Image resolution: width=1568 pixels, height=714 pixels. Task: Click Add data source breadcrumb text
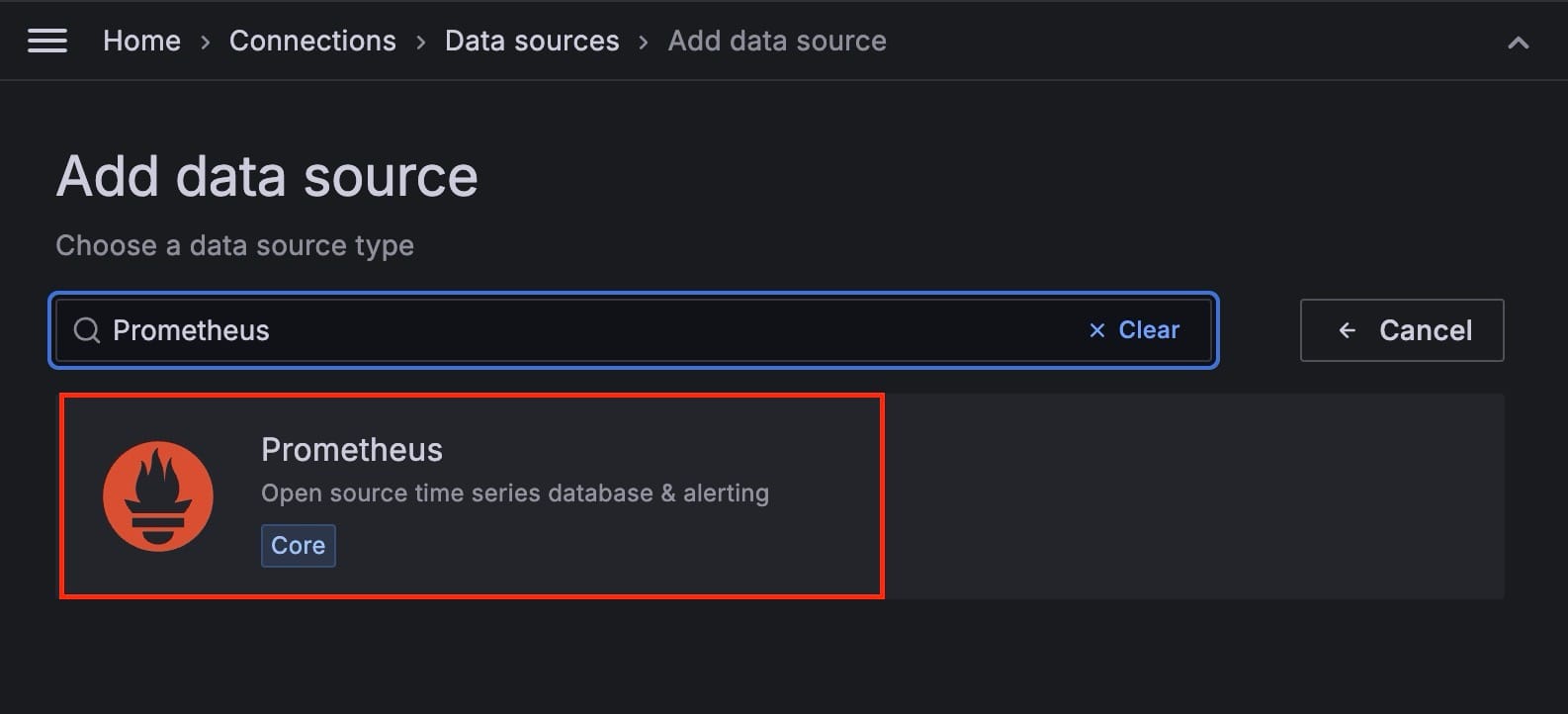(x=777, y=41)
